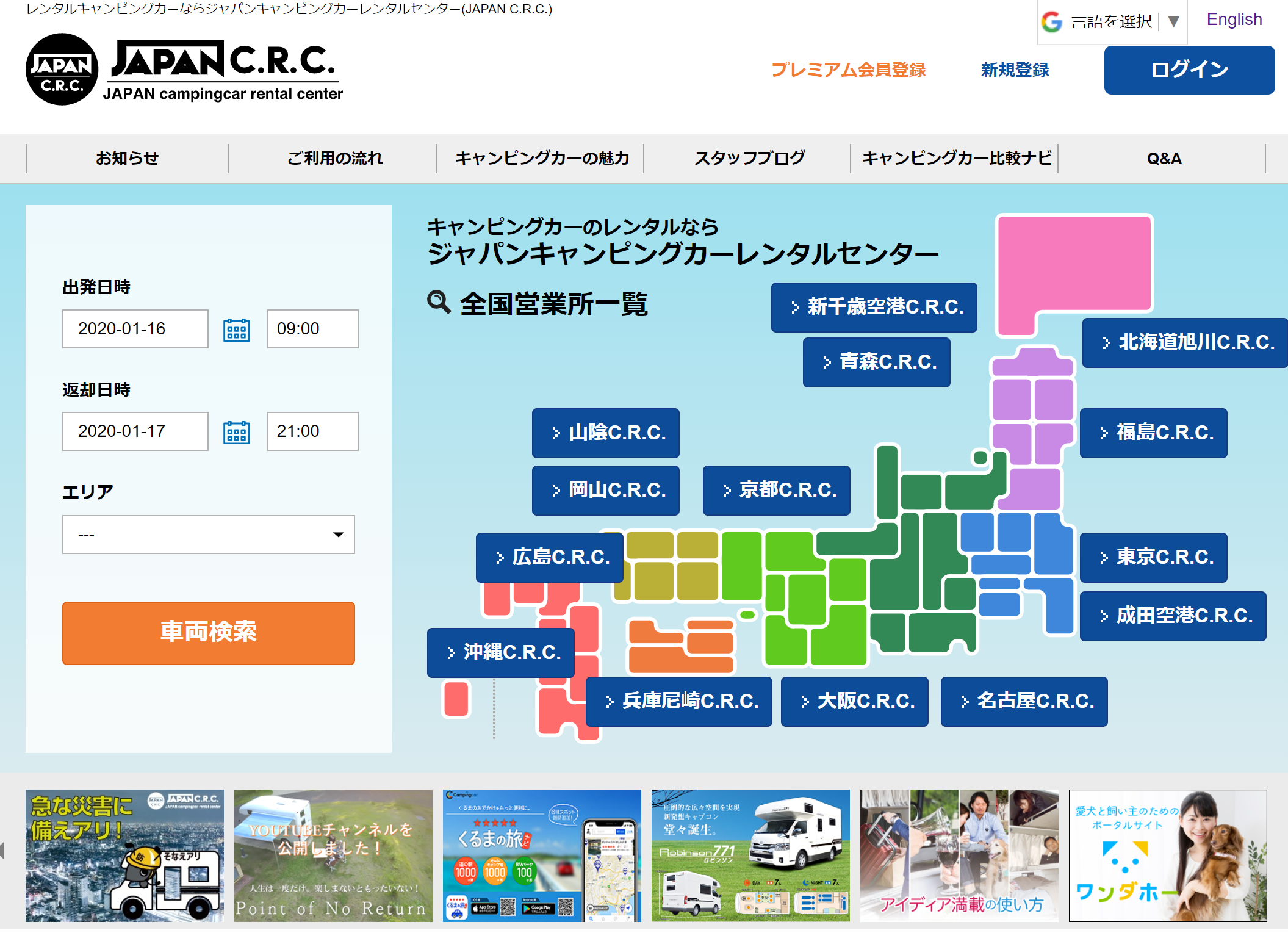Open プレミアム会員登録 premium membership page
1288x933 pixels.
point(849,70)
